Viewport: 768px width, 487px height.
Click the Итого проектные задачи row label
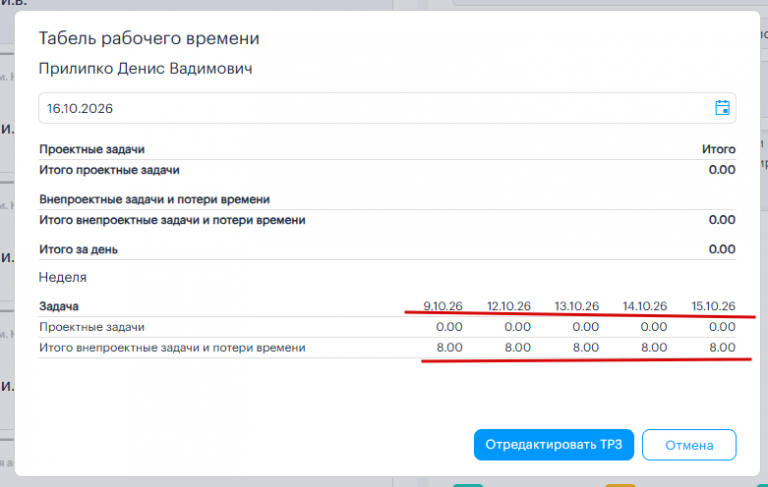[x=109, y=170]
